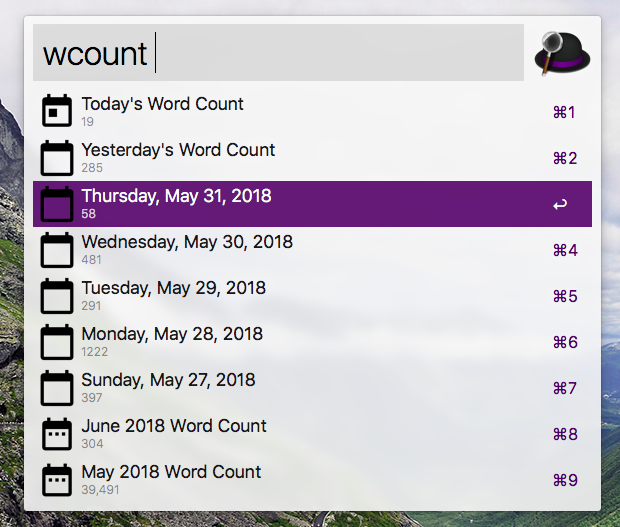
Task: Click the return key symbol on highlighted row
Action: (x=560, y=205)
